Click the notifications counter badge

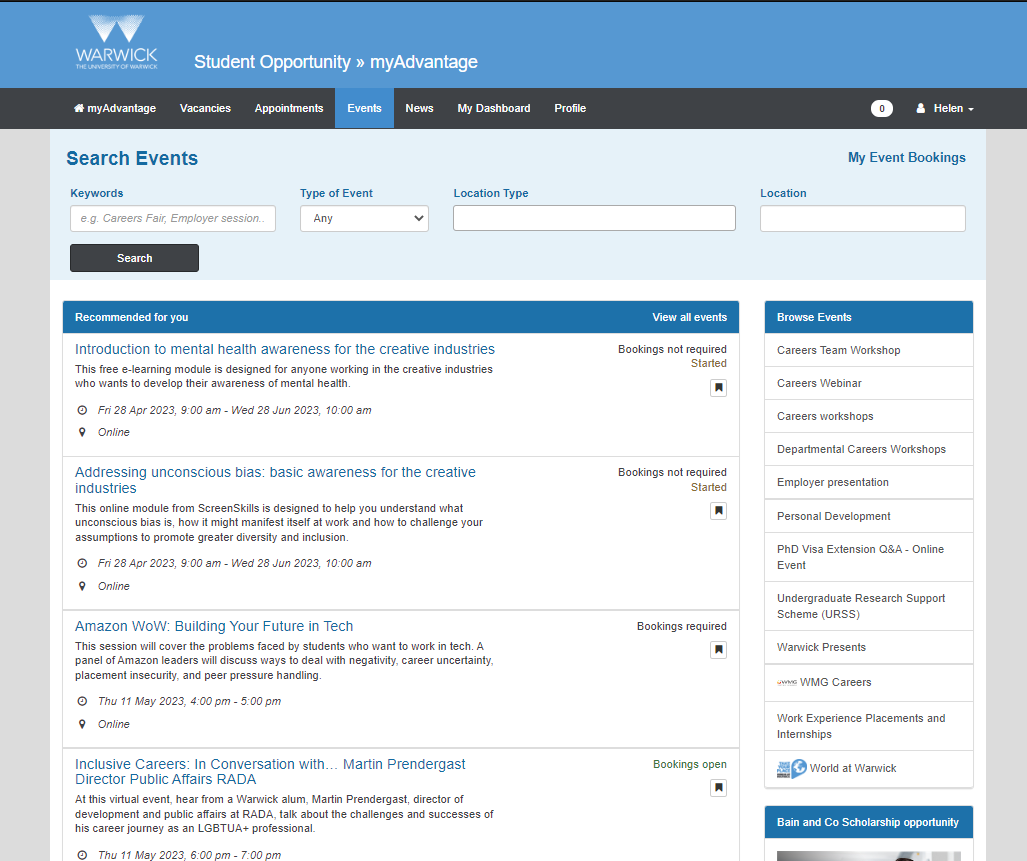[881, 109]
